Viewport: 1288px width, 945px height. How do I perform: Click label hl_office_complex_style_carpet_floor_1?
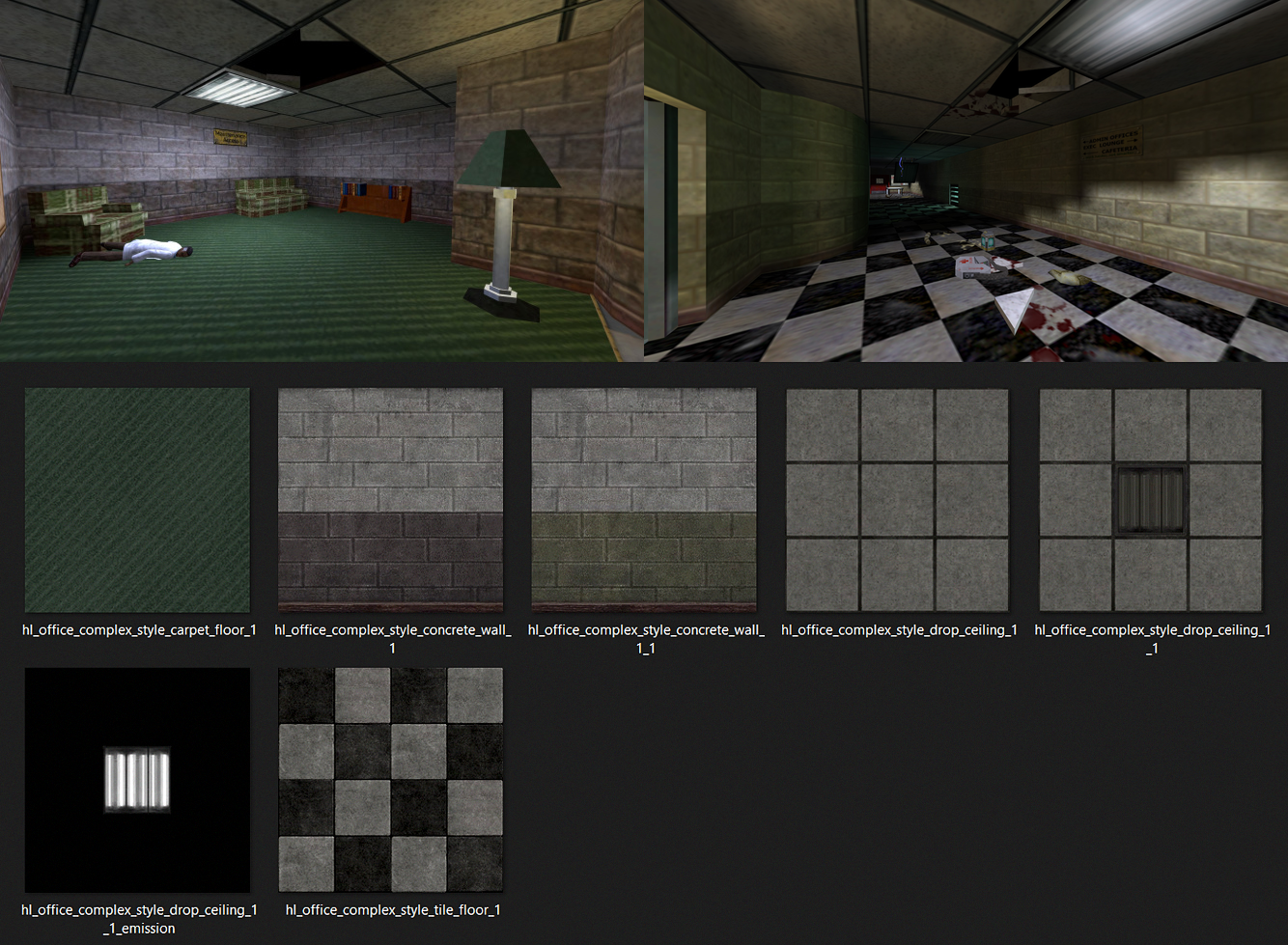point(139,630)
